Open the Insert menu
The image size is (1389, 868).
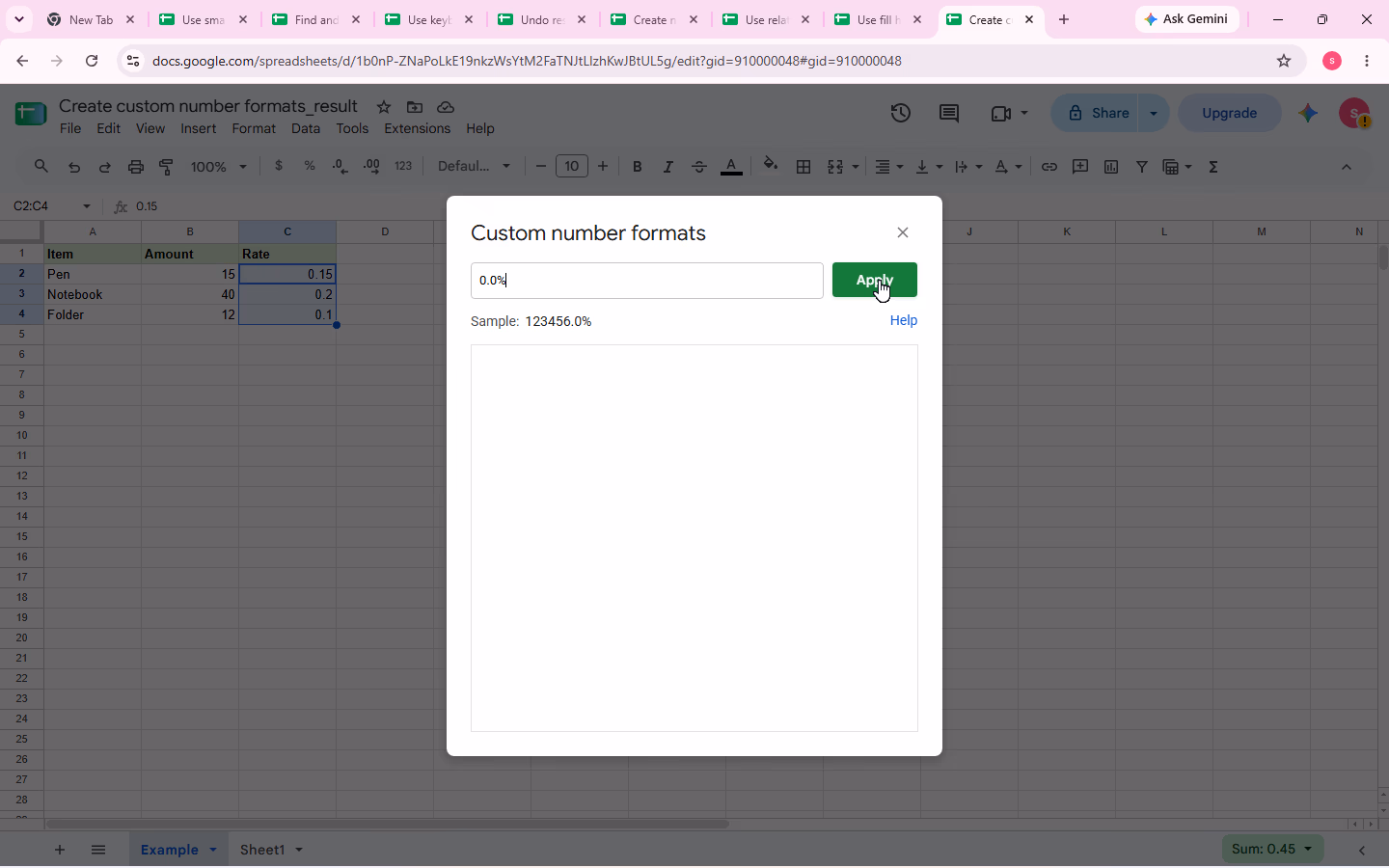198,128
